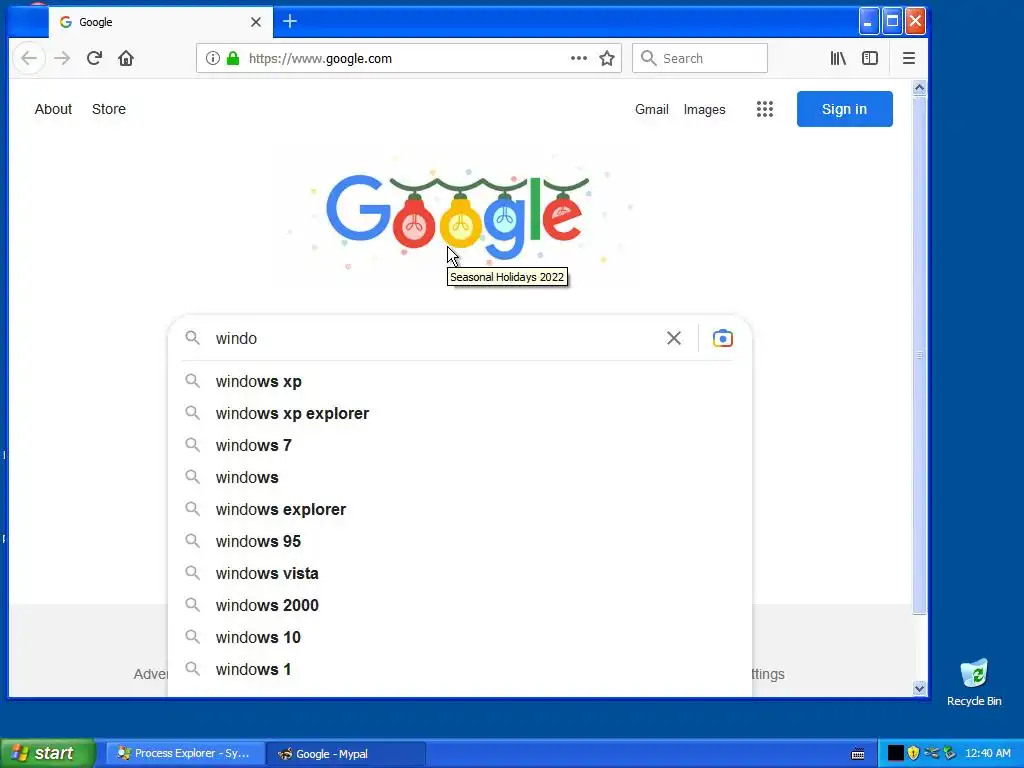Toggle the sidebar view icon
1024x768 pixels.
click(870, 58)
